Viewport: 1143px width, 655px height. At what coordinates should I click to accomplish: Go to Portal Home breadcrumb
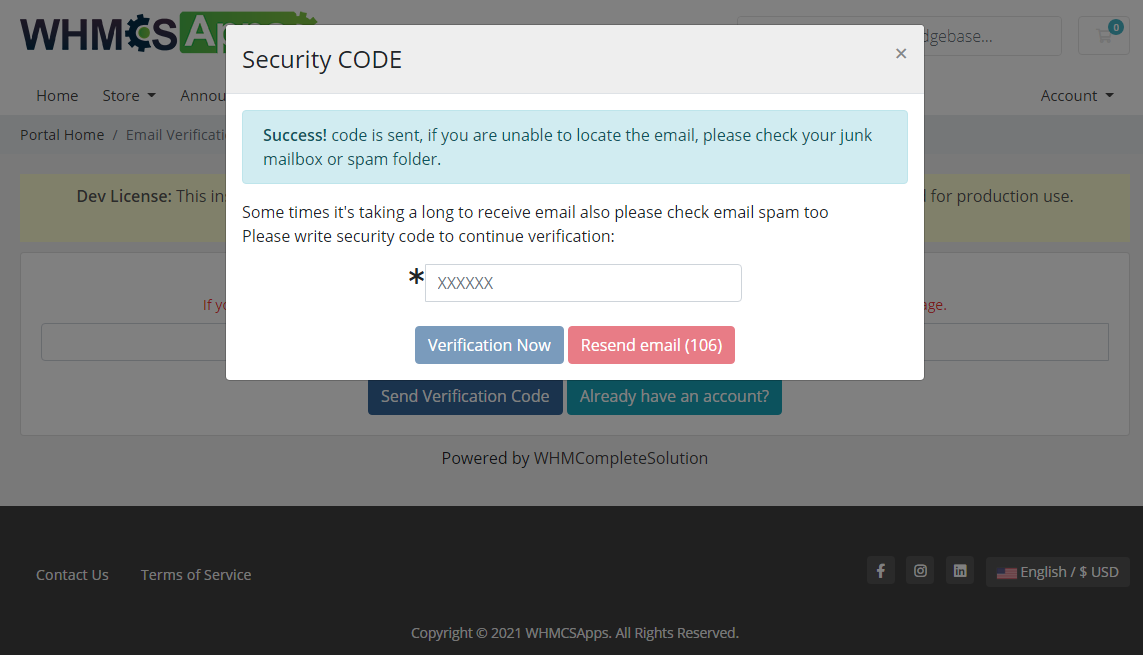pos(62,135)
